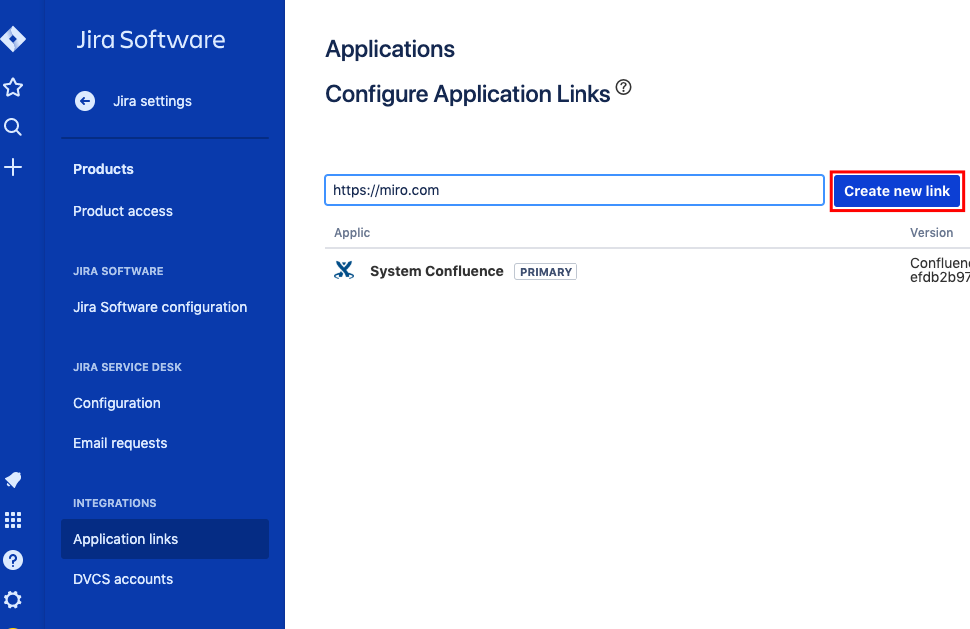Open settings gear icon in sidebar

13,600
